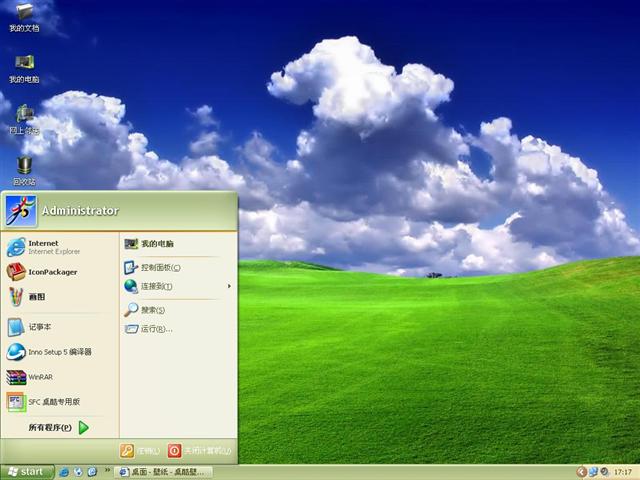Select the 回收站 recycle bin icon

pos(24,171)
